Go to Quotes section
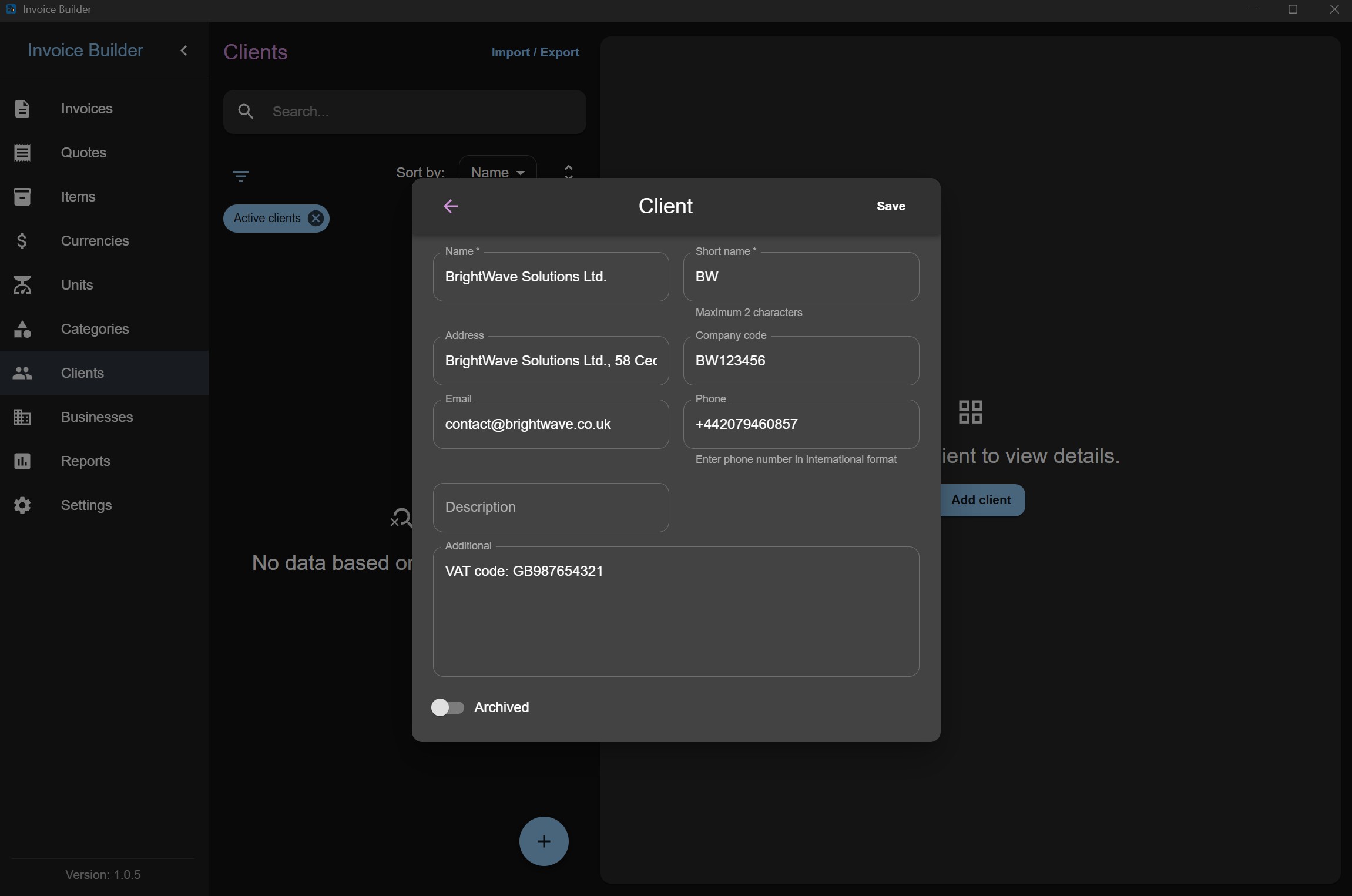 [105, 153]
